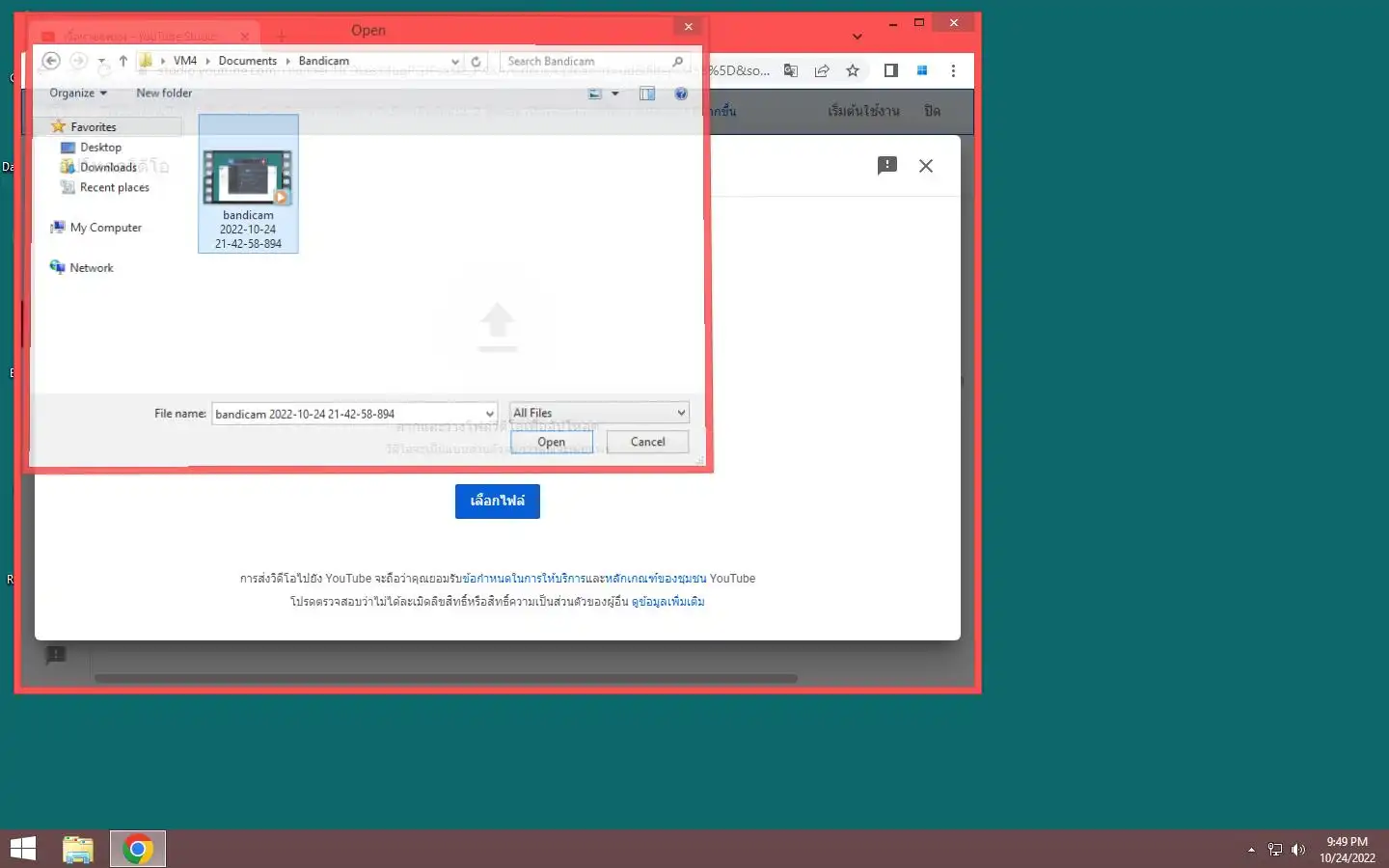
Task: Open Desktop in navigation pane
Action: click(x=100, y=148)
